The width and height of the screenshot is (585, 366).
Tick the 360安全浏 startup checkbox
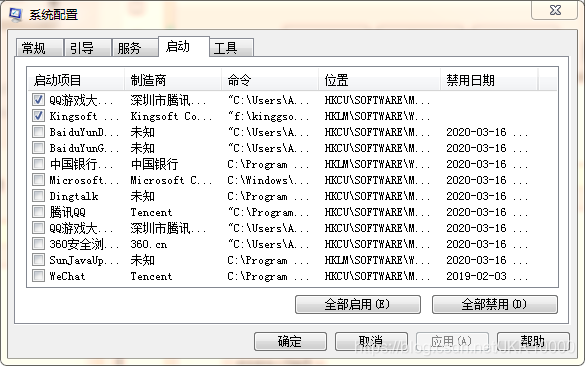pyautogui.click(x=38, y=244)
